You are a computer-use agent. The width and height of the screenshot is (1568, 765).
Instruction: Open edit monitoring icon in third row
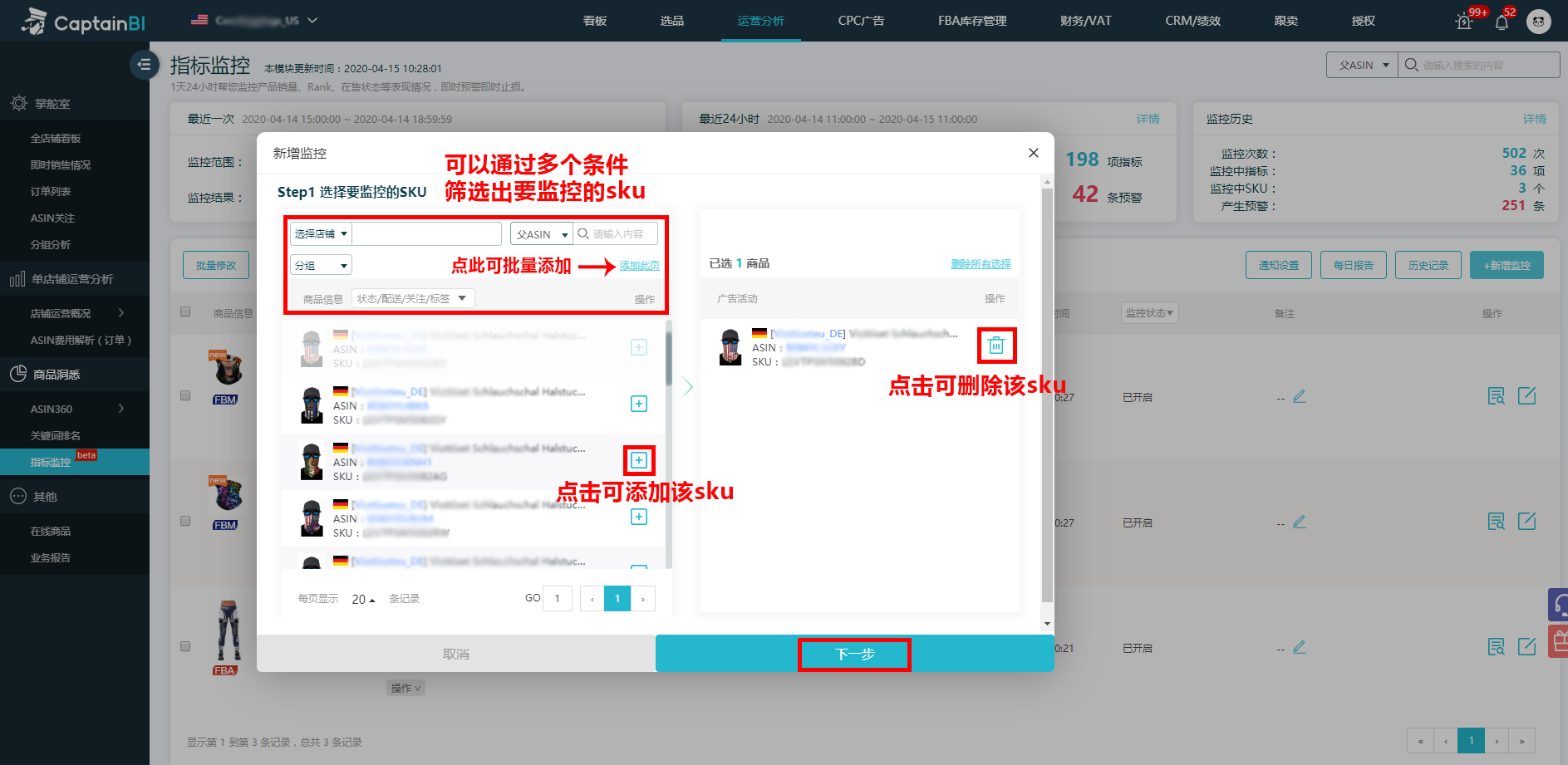point(1526,646)
